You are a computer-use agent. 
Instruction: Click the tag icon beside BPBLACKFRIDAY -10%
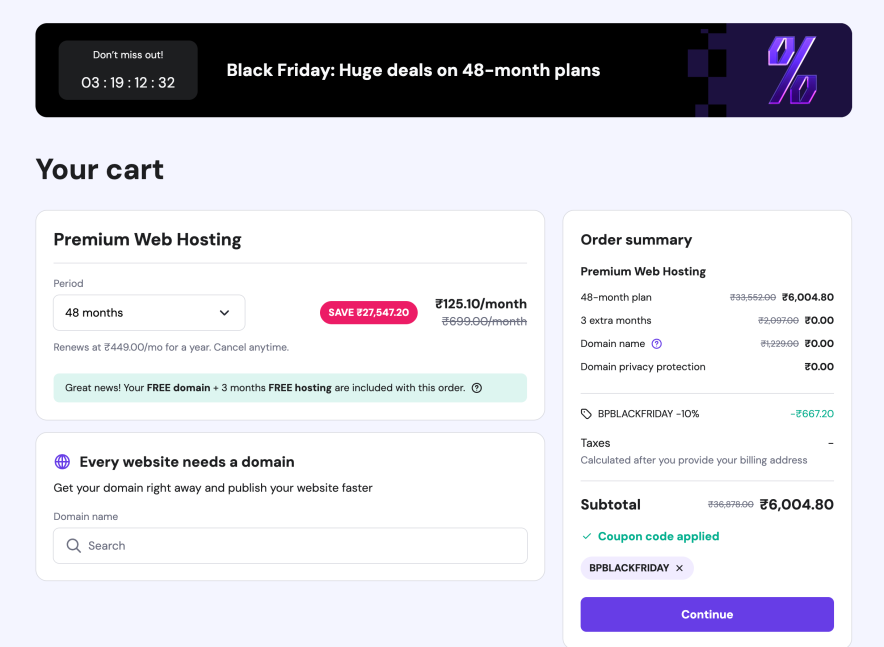(586, 414)
